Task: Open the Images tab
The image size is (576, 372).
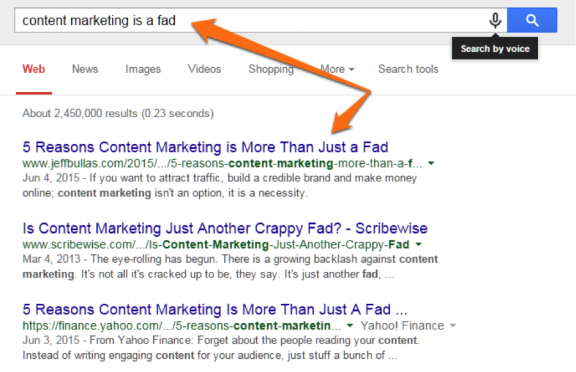Action: [x=143, y=69]
